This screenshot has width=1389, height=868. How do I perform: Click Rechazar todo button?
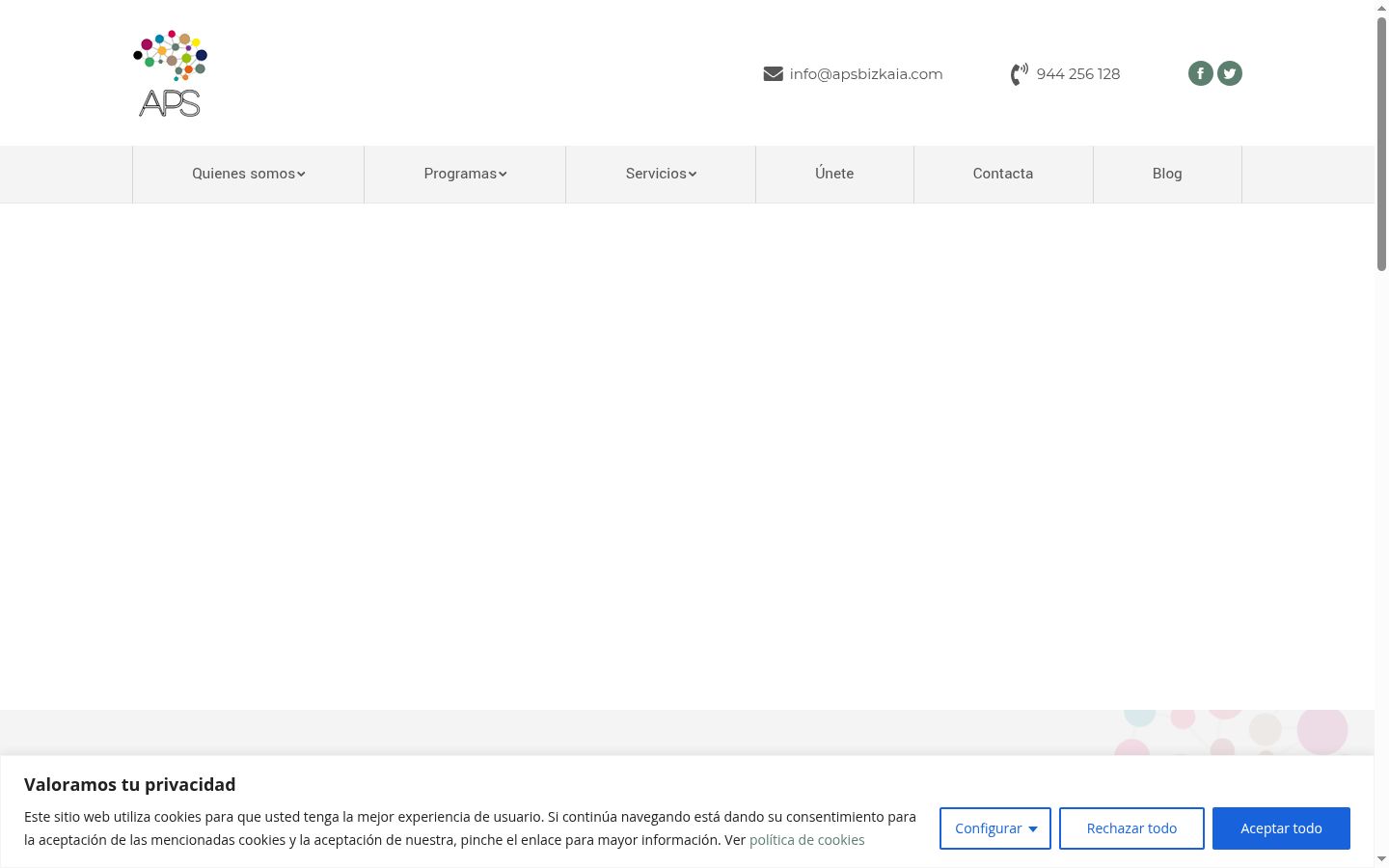click(1131, 828)
